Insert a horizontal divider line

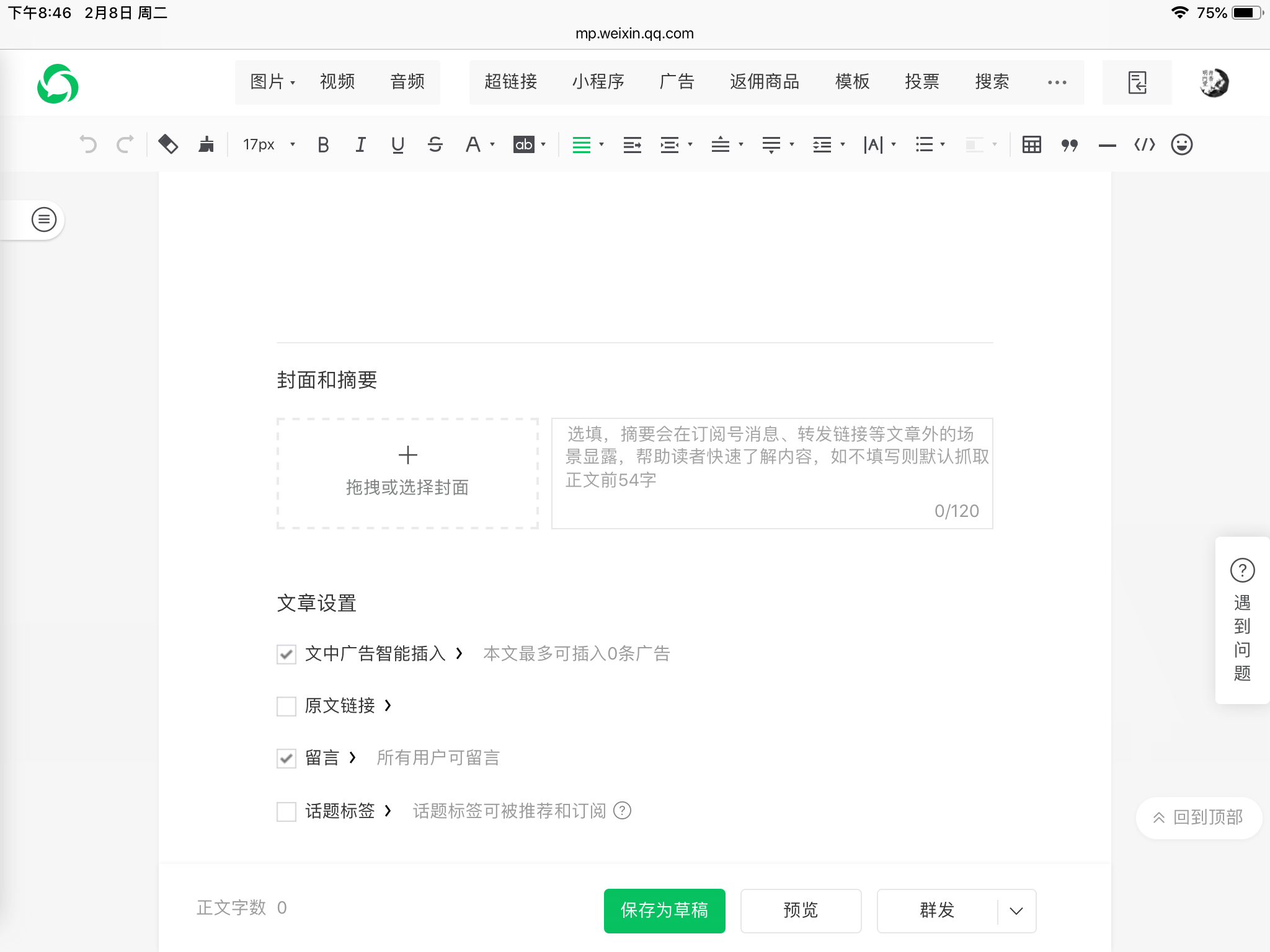click(x=1107, y=145)
